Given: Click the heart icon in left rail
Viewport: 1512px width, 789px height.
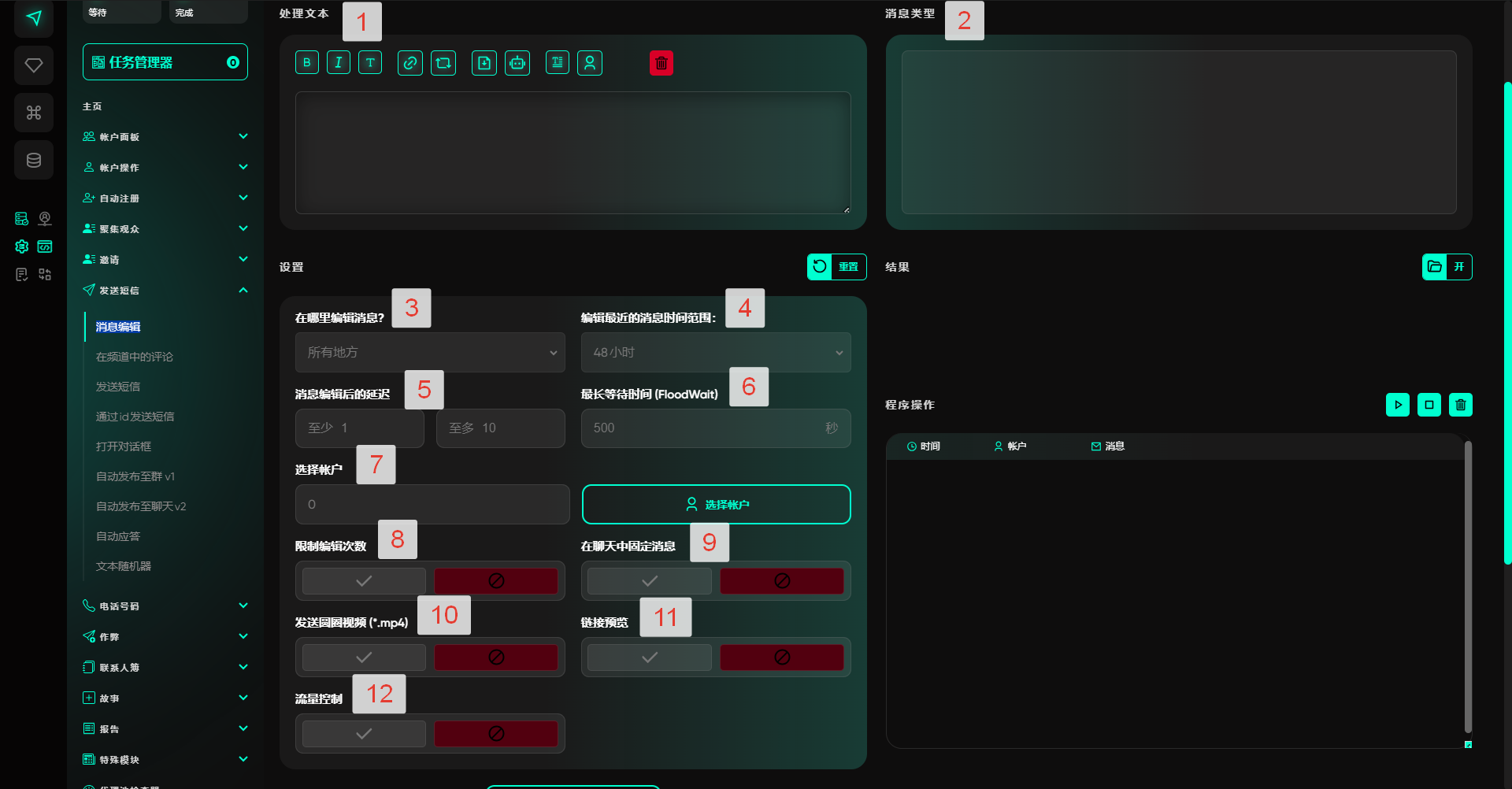Looking at the screenshot, I should point(34,65).
